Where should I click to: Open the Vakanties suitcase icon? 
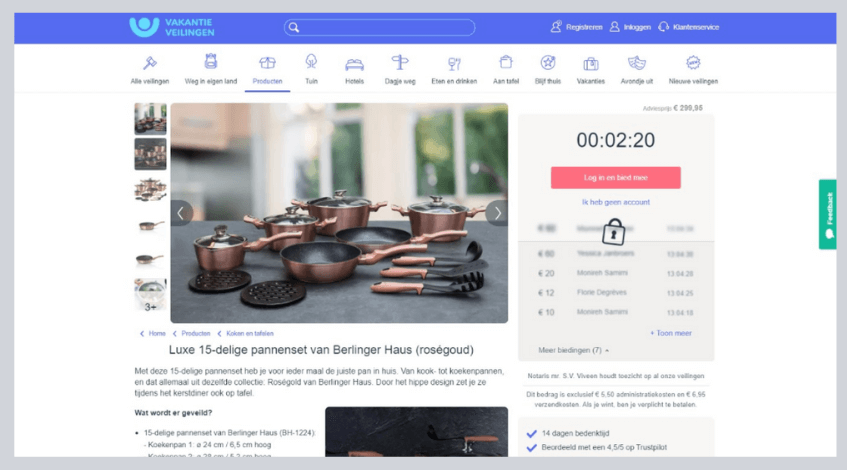[x=590, y=64]
